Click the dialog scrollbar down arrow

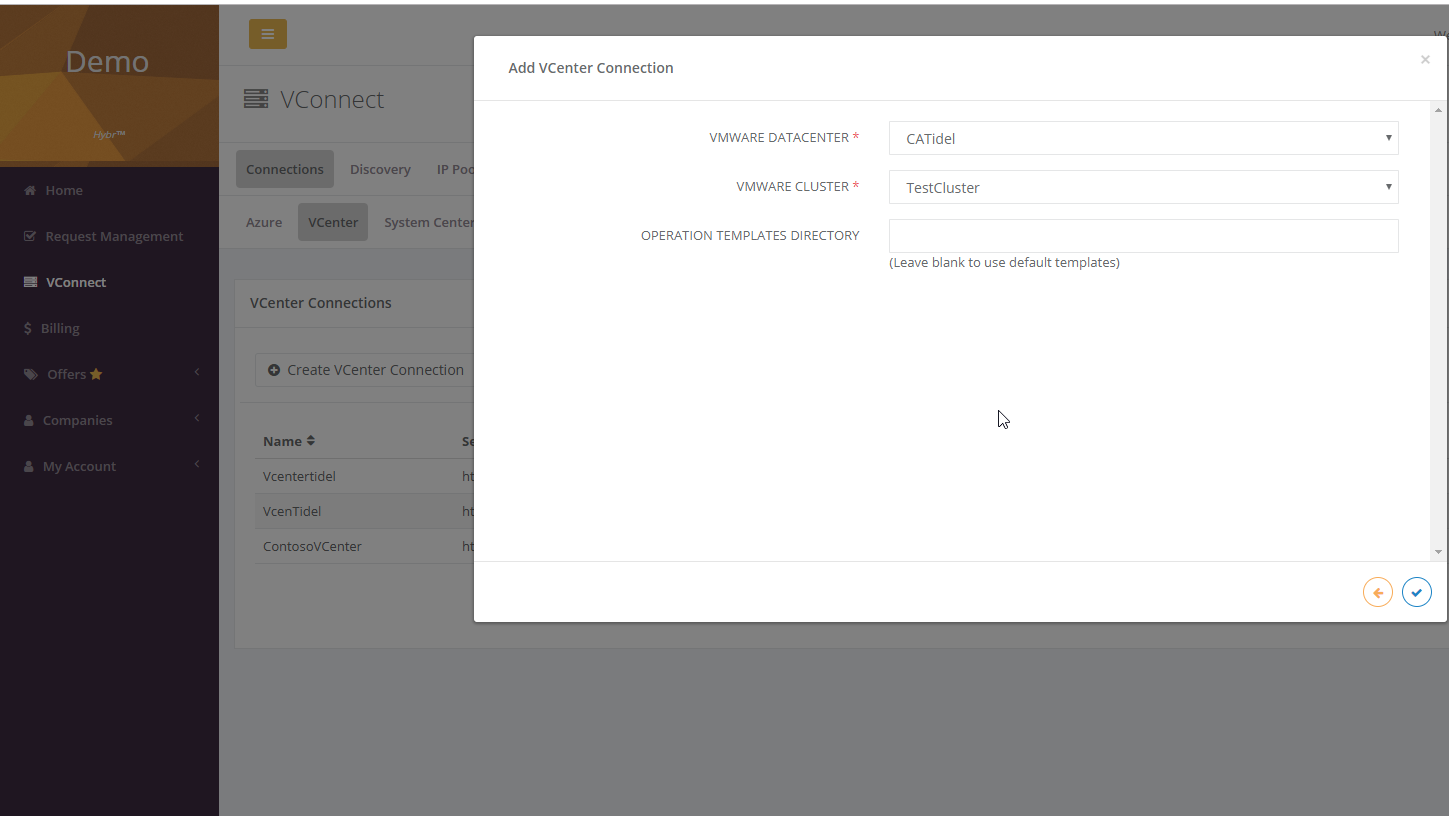click(1438, 552)
